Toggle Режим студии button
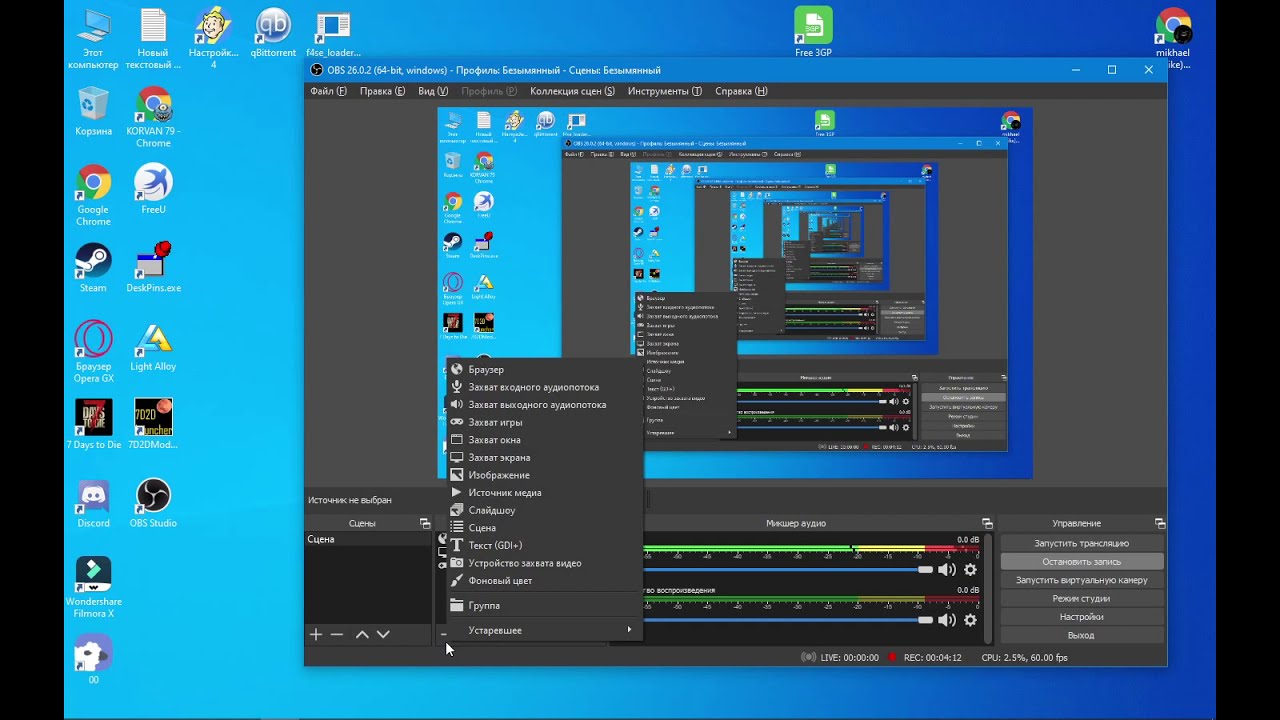The image size is (1280, 720). click(1082, 598)
